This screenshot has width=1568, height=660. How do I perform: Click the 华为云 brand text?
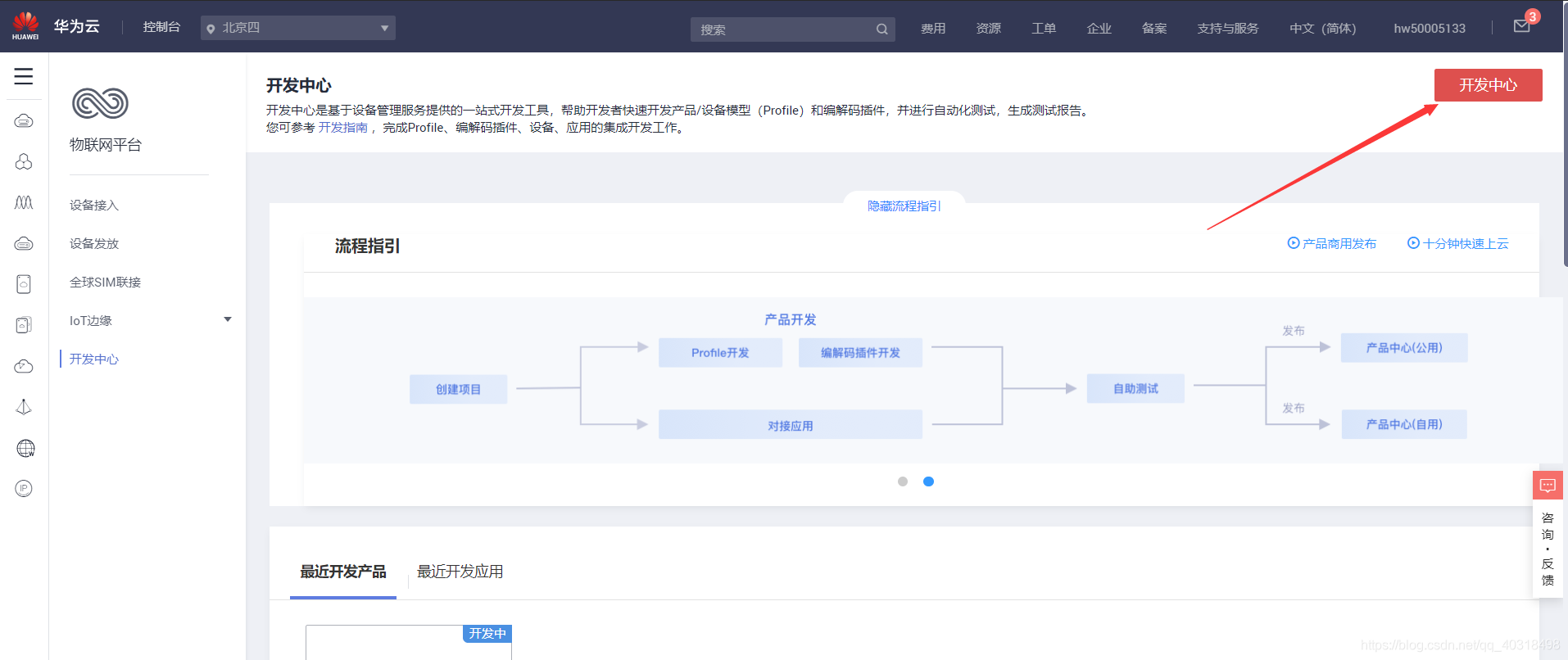pyautogui.click(x=77, y=26)
